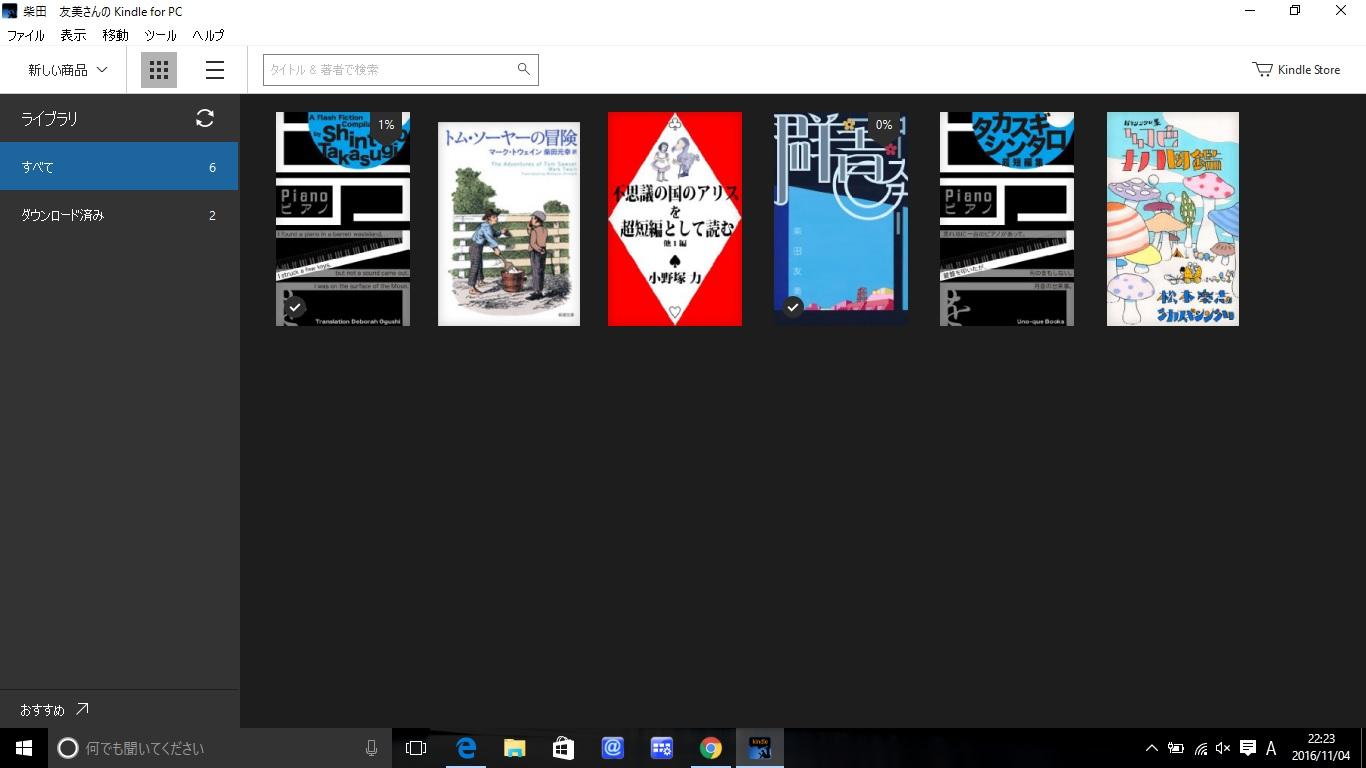The image size is (1366, 768).
Task: Click the library sync refresh icon
Action: [205, 118]
